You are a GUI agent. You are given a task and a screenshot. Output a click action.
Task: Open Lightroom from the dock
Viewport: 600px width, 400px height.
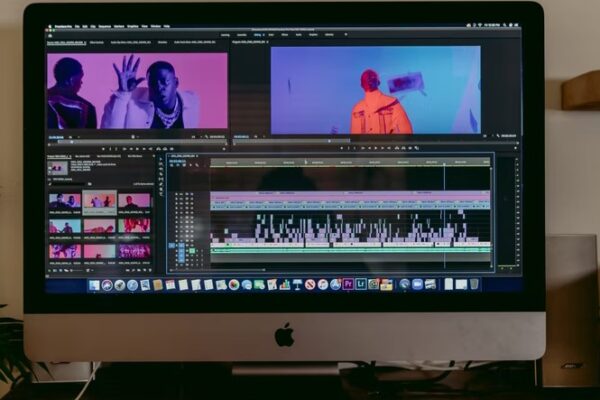click(x=360, y=284)
